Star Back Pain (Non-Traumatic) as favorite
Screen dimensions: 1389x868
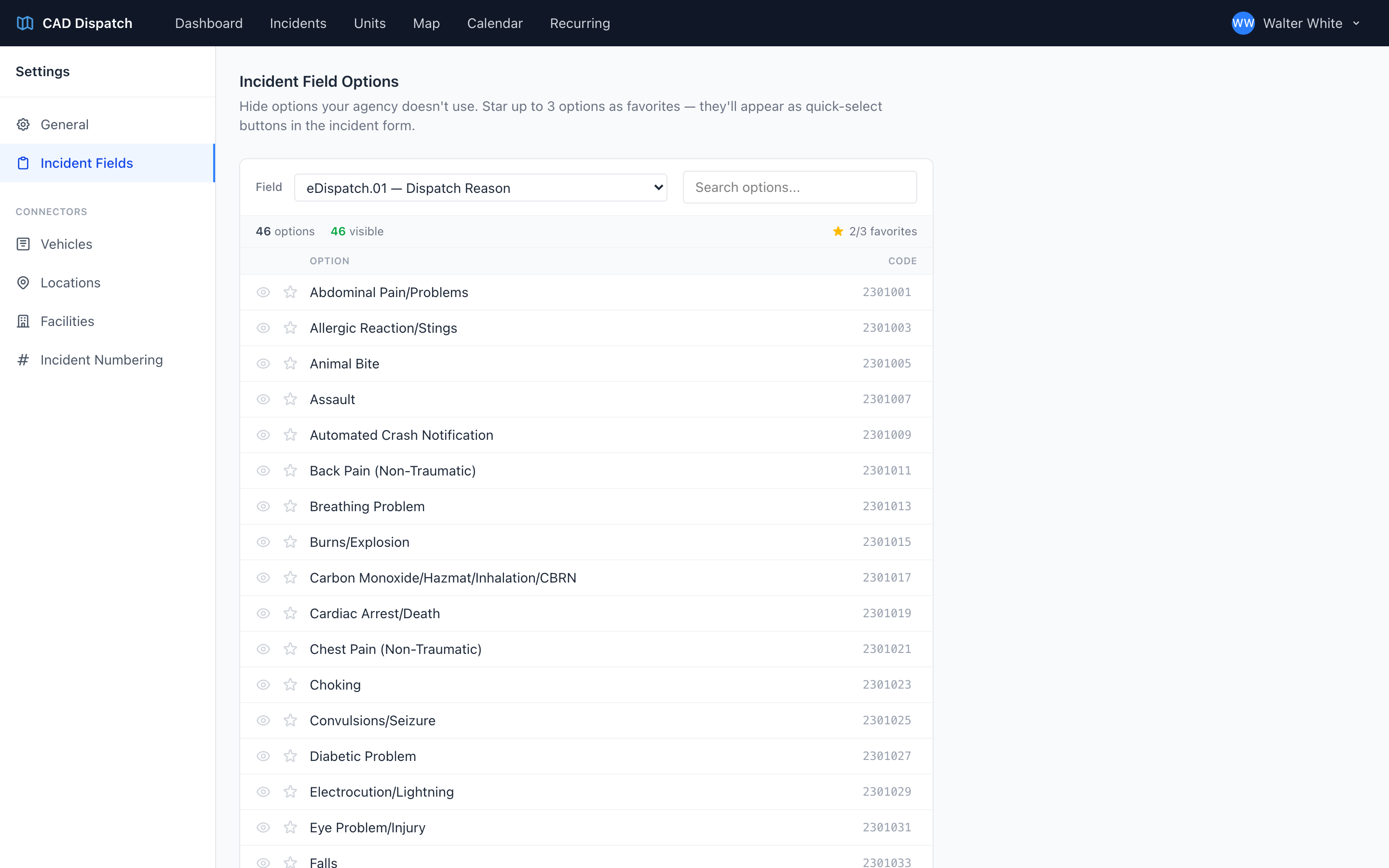290,471
